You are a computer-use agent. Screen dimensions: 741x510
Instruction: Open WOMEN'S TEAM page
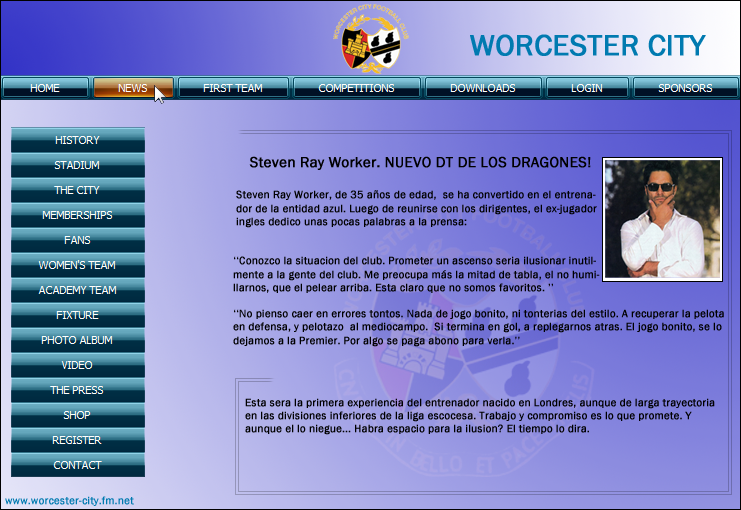(x=78, y=265)
